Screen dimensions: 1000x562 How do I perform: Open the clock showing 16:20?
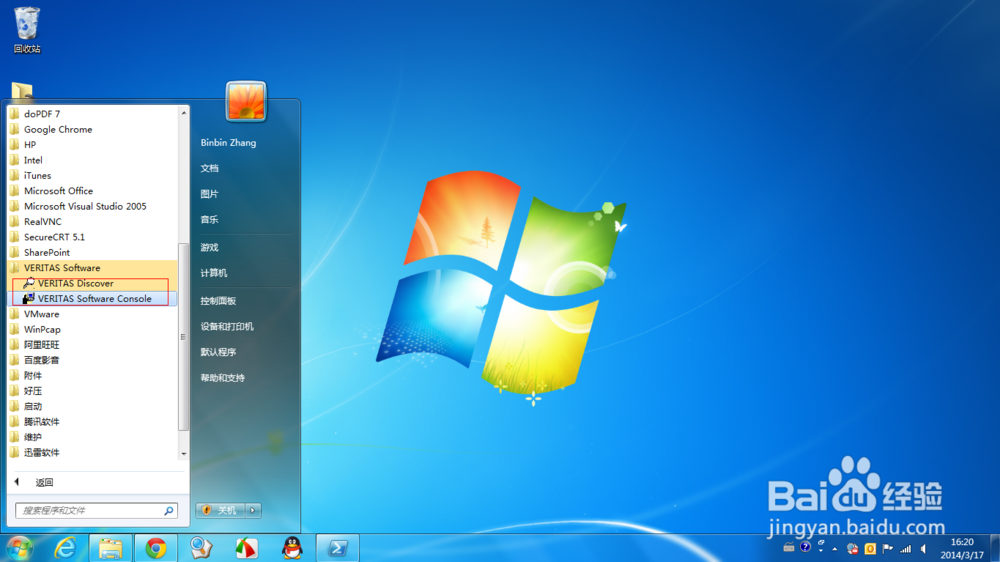pos(962,549)
